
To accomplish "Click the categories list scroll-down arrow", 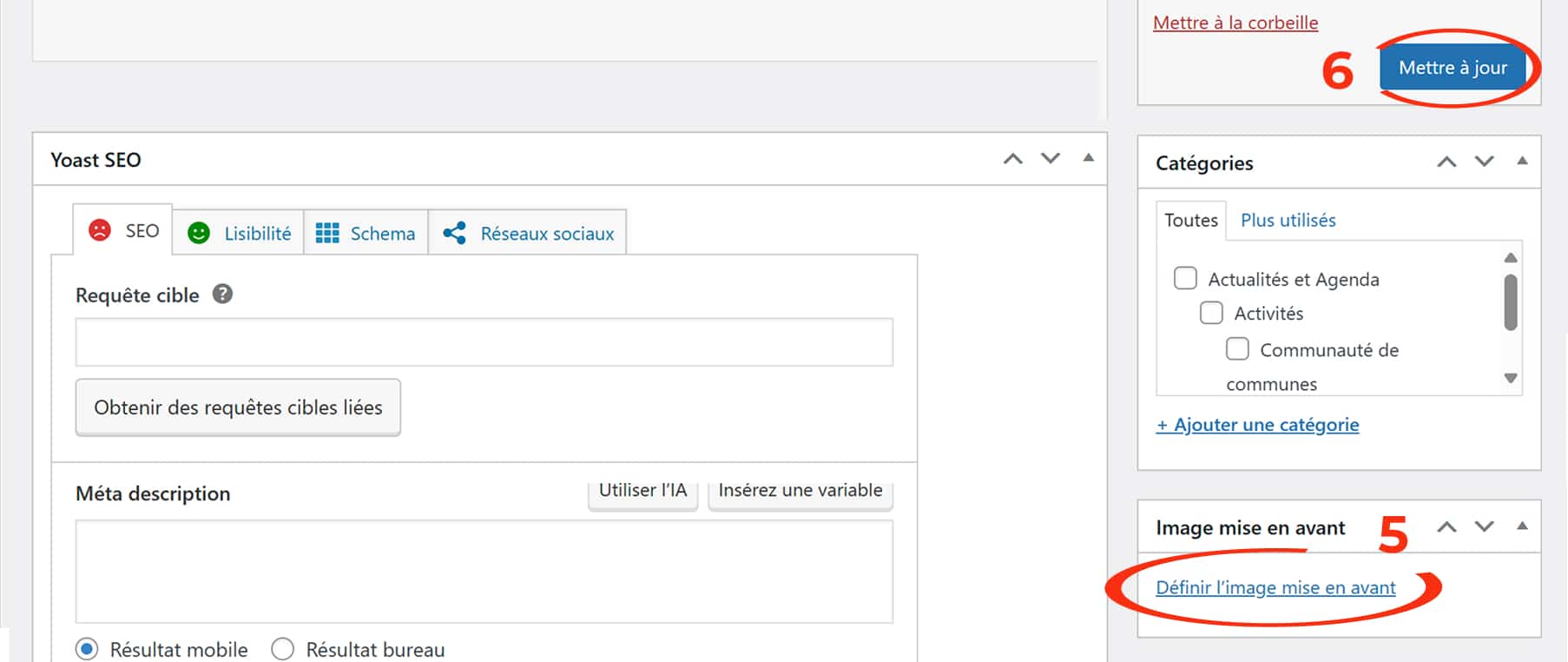I will pyautogui.click(x=1511, y=378).
